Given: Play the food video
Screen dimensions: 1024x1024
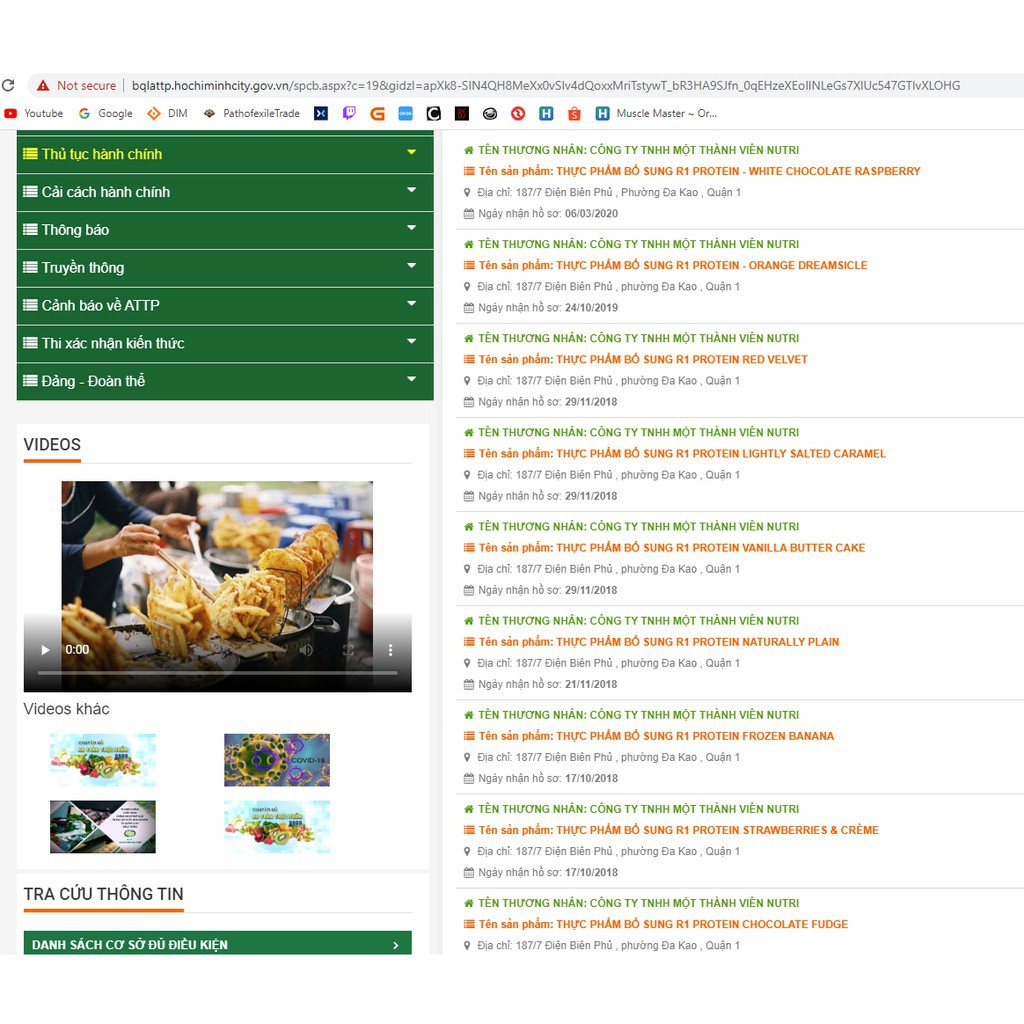Looking at the screenshot, I should point(45,650).
